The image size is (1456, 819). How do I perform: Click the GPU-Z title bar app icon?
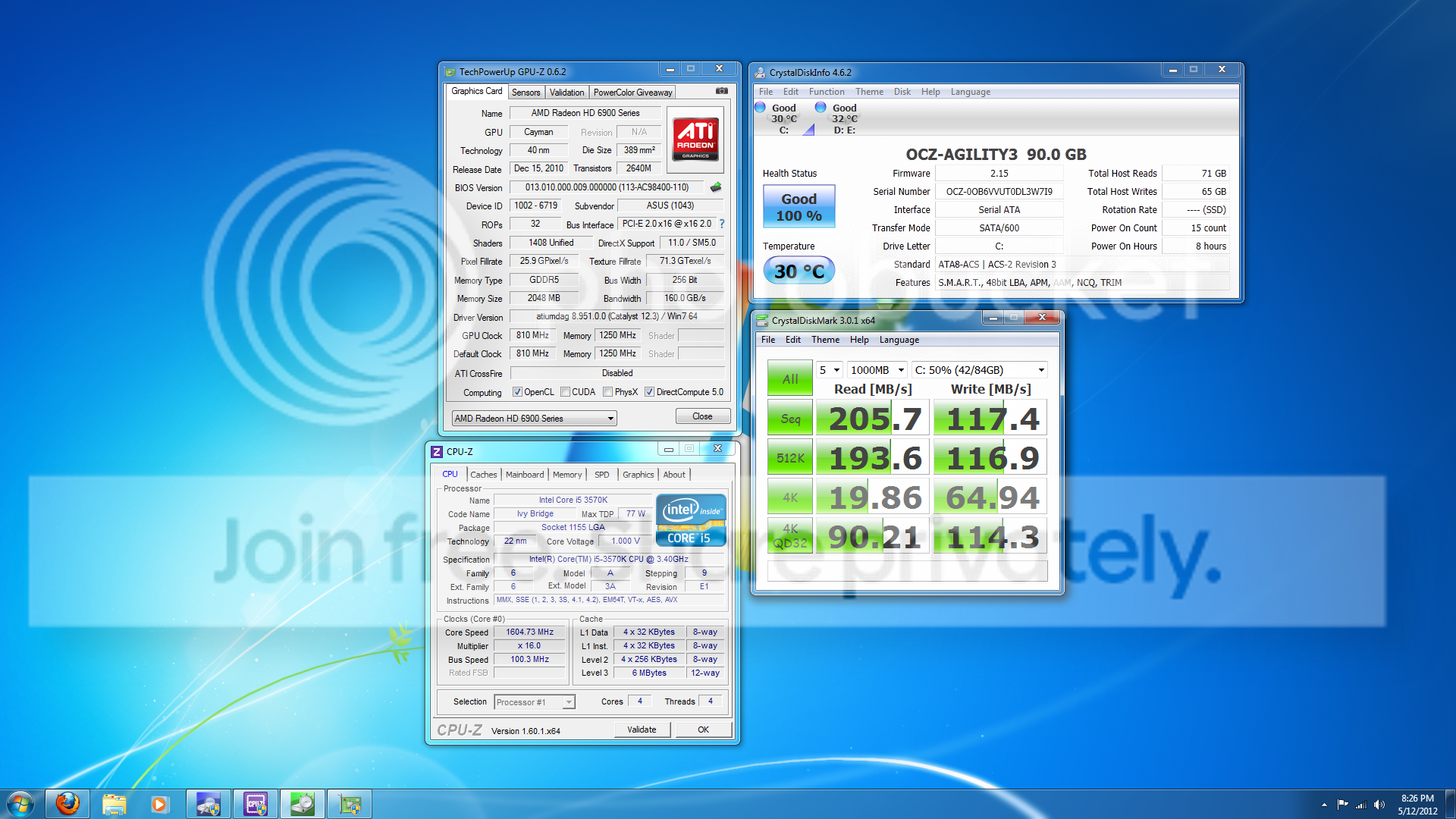click(450, 72)
